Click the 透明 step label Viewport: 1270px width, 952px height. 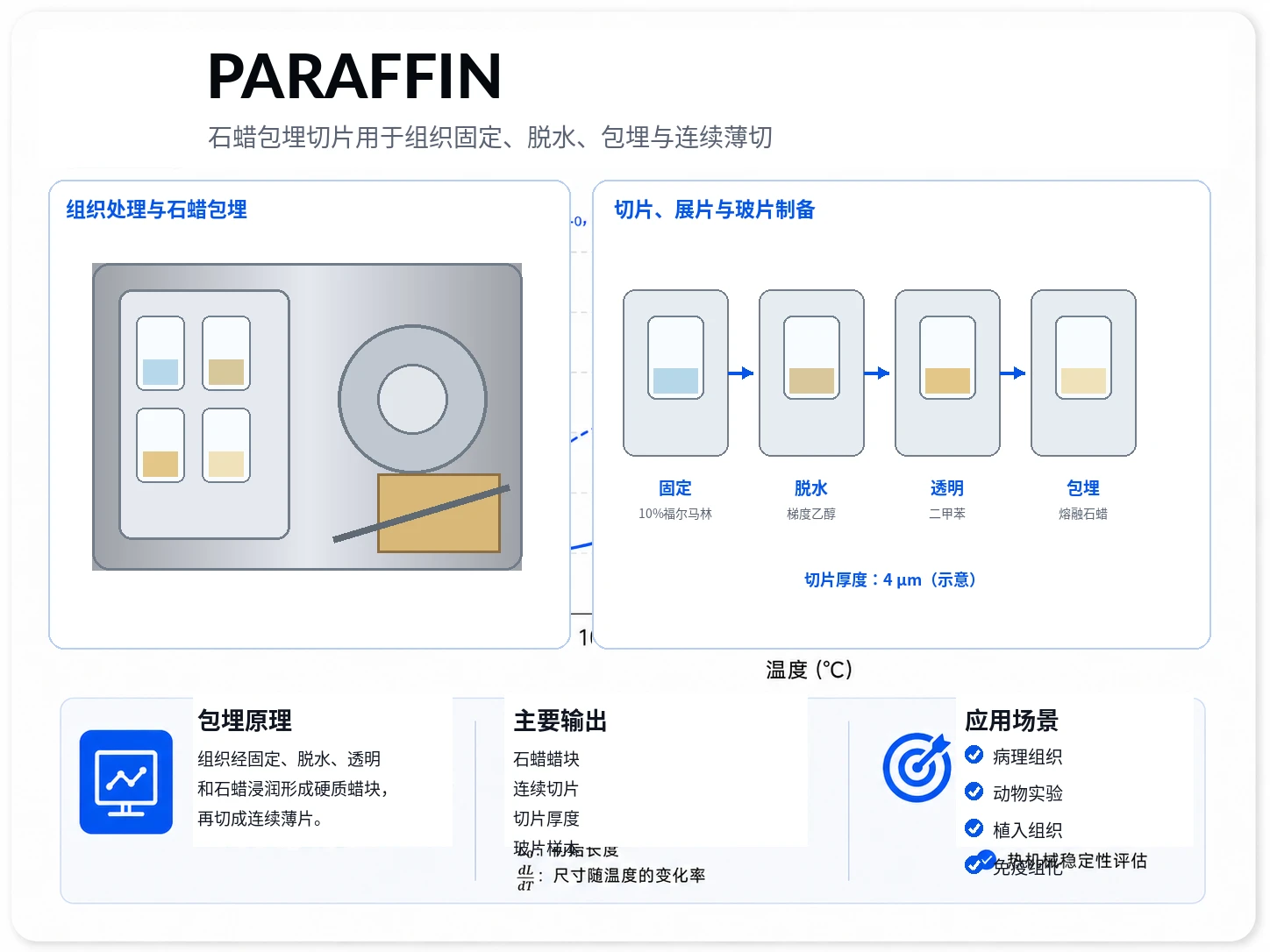point(947,488)
